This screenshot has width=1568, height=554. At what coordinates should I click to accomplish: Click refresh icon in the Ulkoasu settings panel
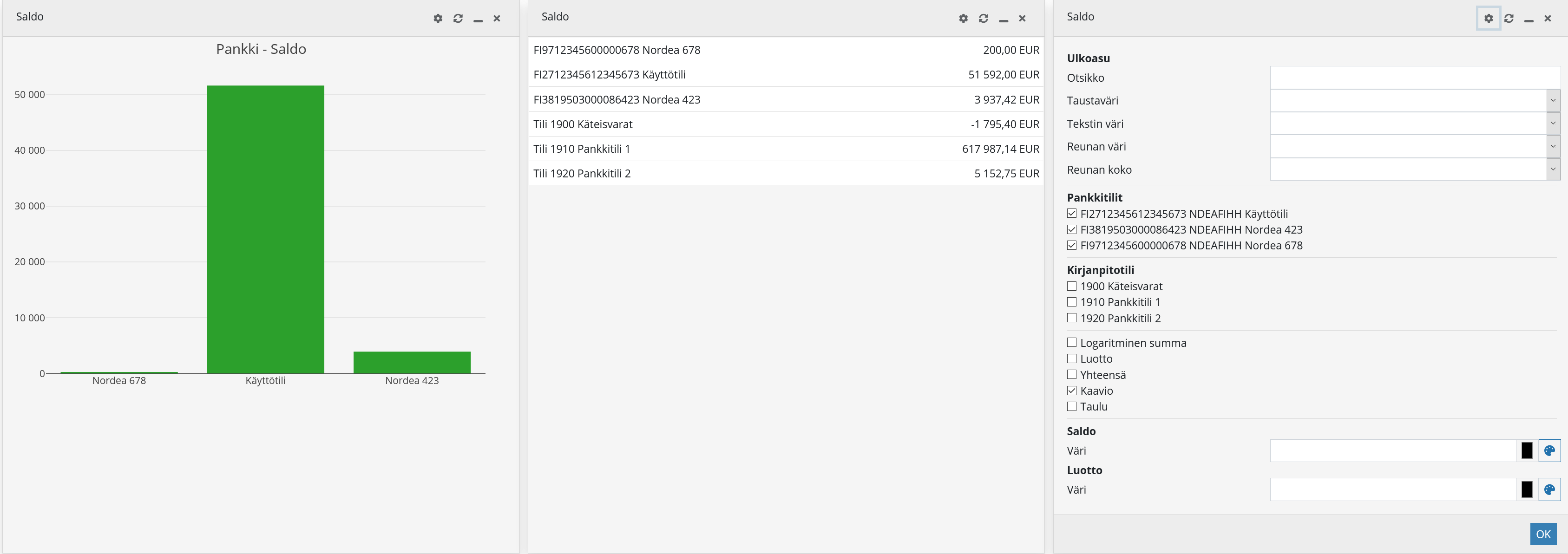point(1509,18)
